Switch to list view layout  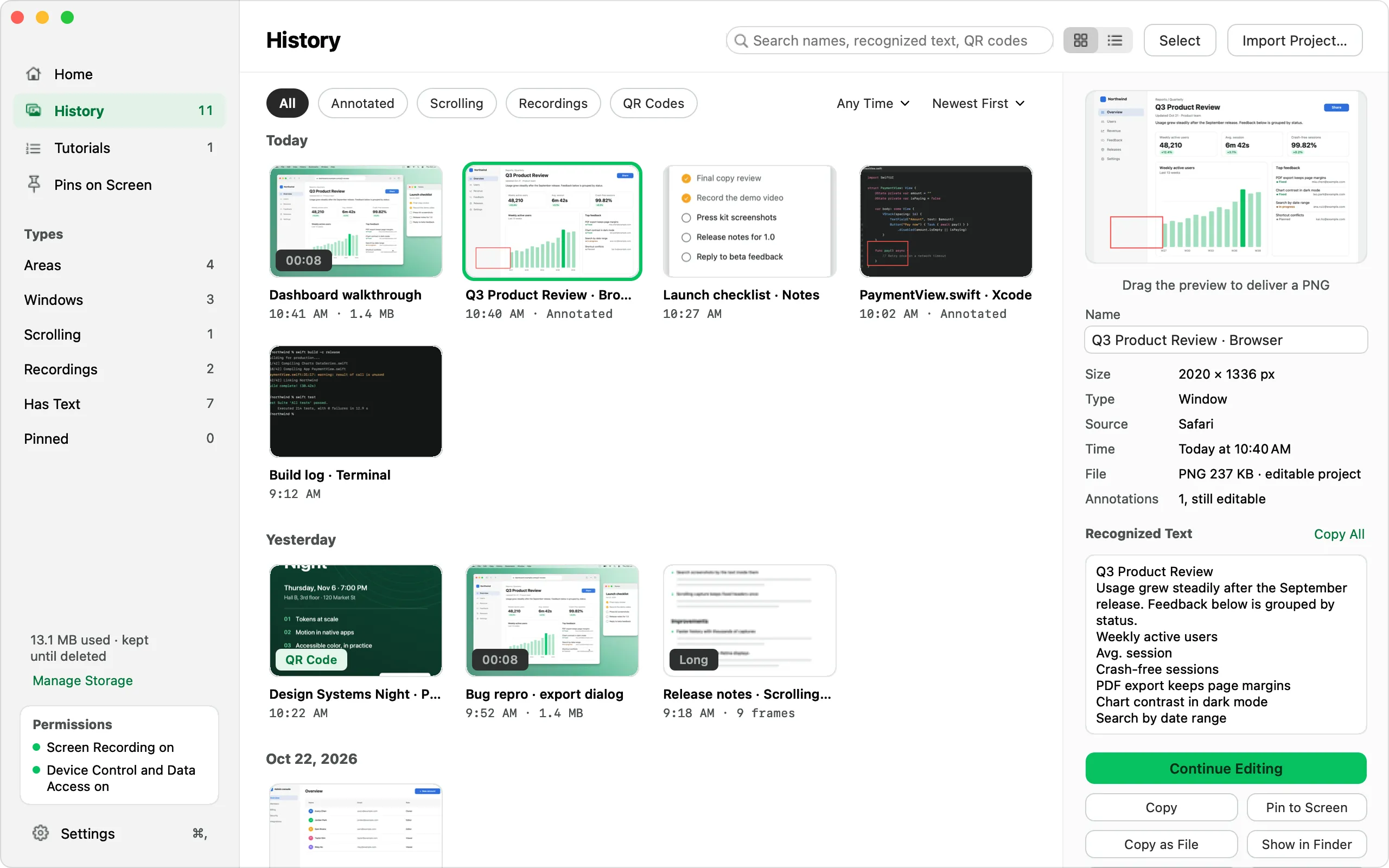pos(1114,41)
